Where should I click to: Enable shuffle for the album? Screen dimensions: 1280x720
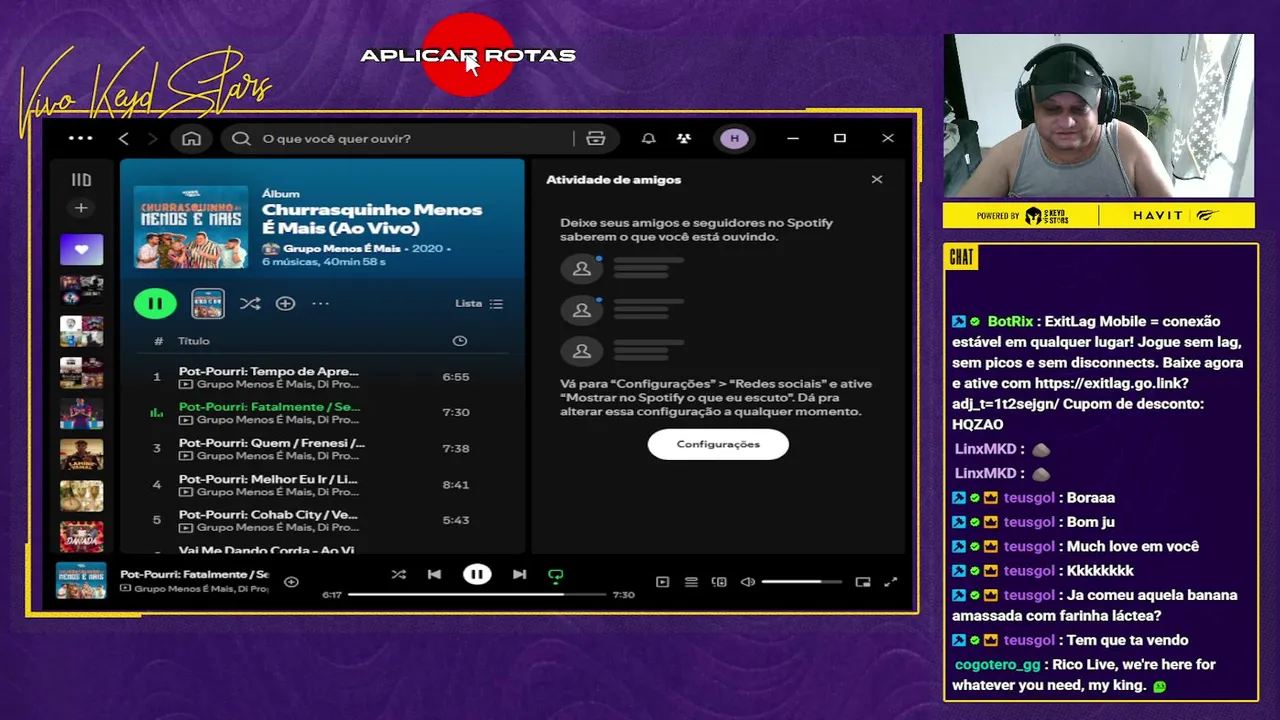(250, 303)
